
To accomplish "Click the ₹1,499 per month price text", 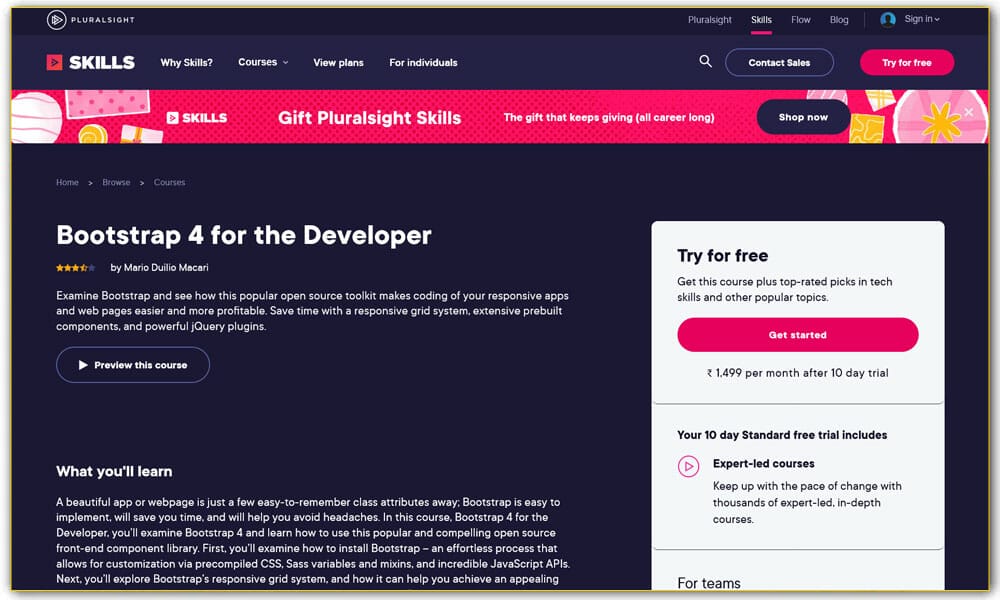I will click(797, 373).
